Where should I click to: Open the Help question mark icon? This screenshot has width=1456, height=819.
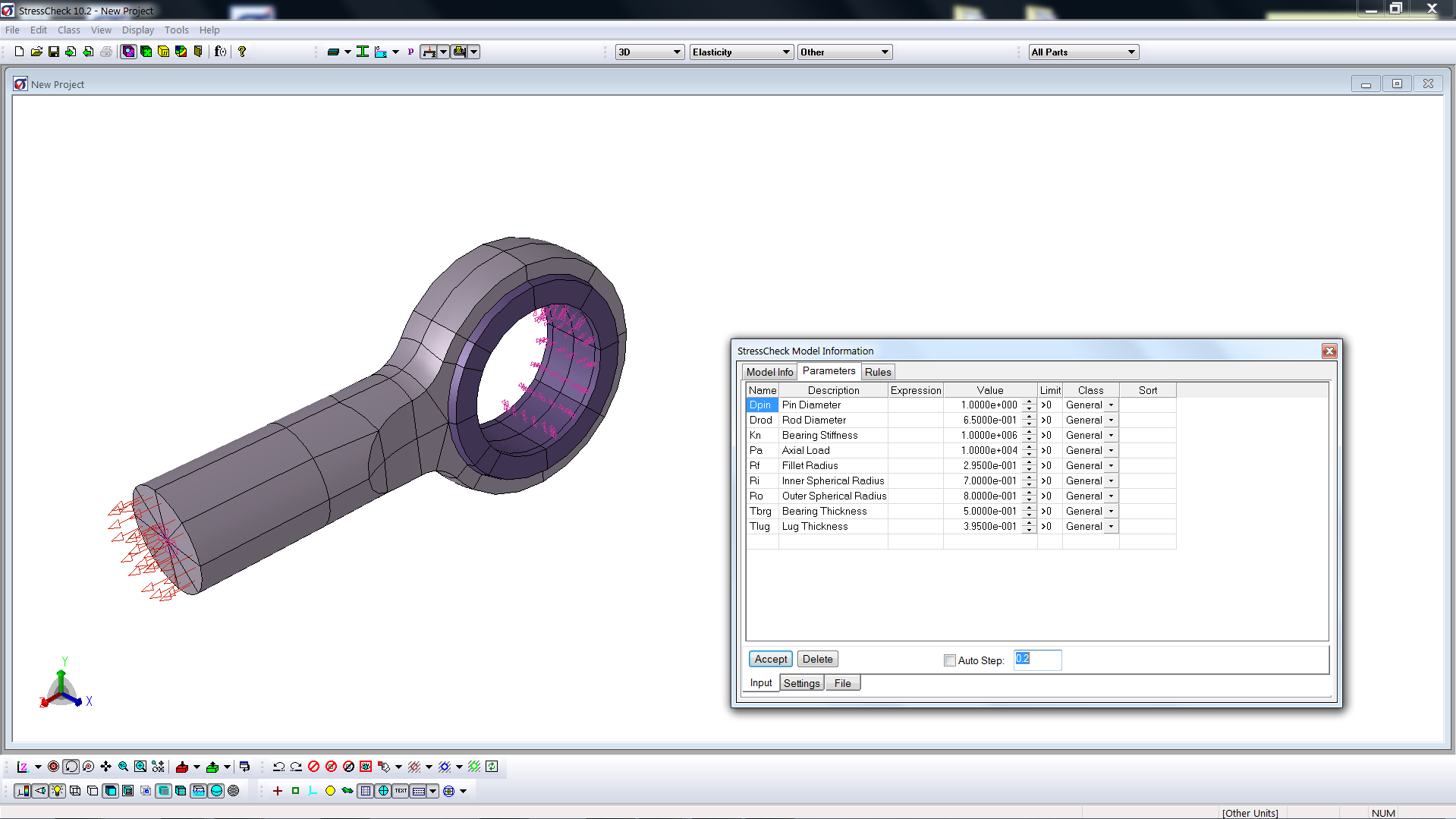[x=242, y=51]
